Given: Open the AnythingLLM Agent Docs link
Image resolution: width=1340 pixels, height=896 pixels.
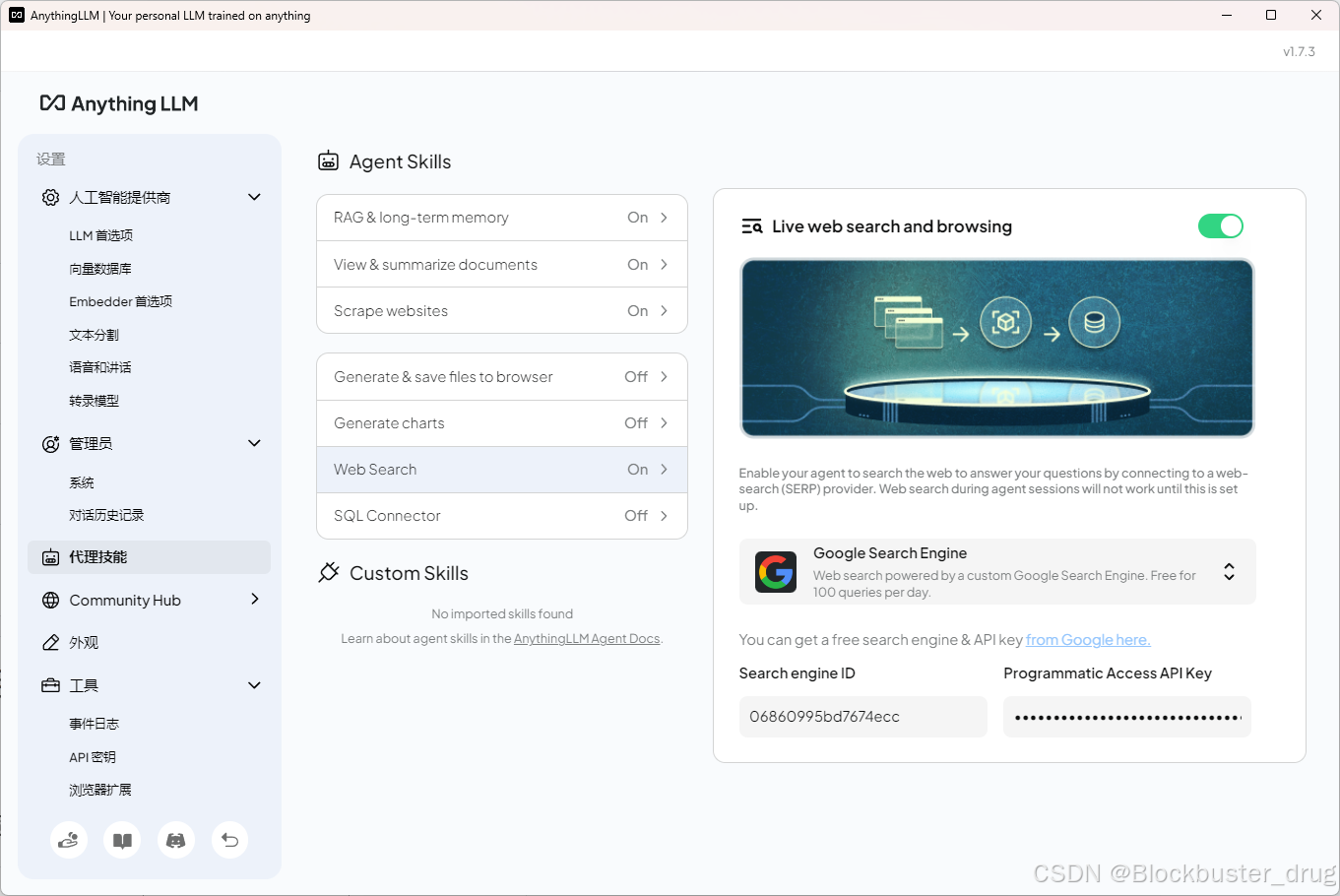Looking at the screenshot, I should [x=587, y=639].
